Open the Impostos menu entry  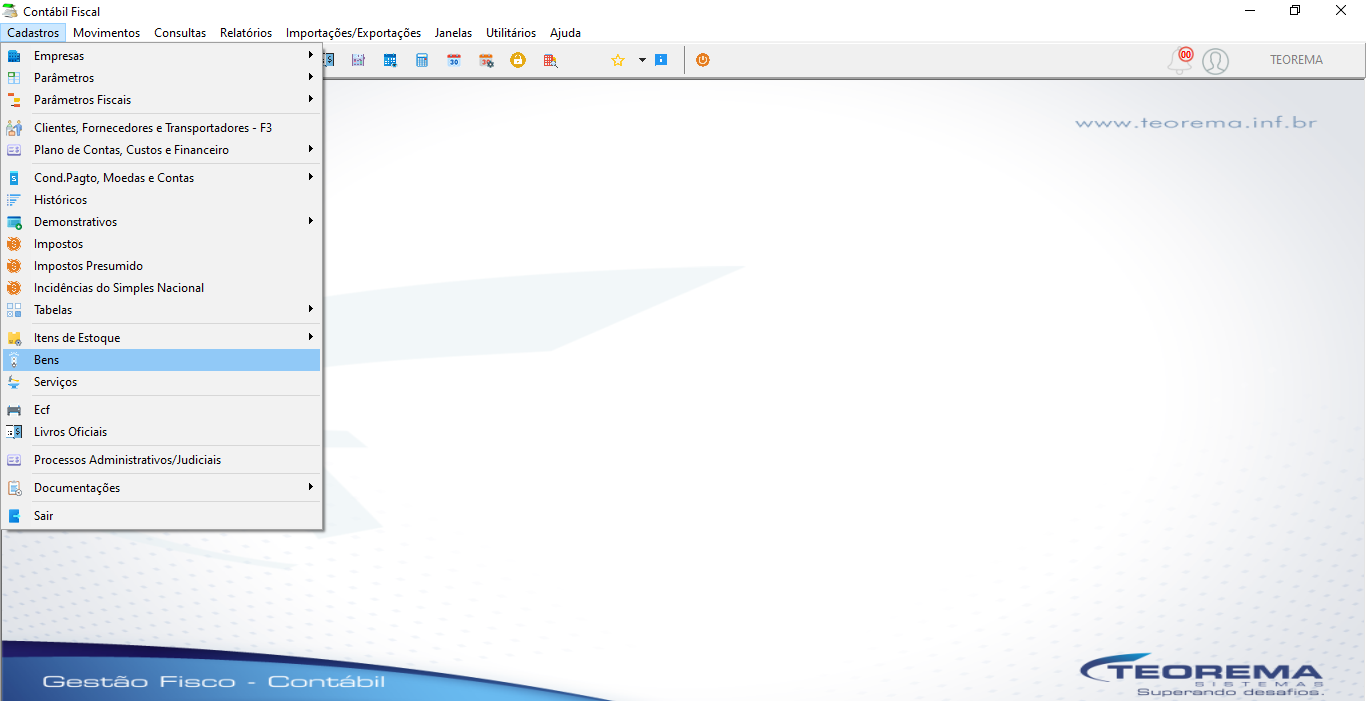tap(161, 244)
